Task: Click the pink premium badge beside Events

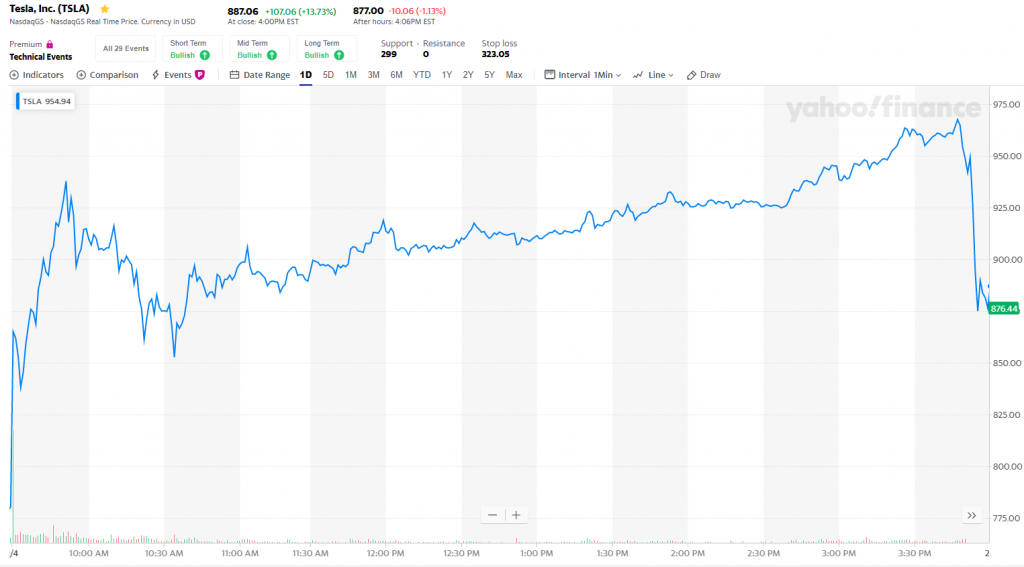Action: [200, 75]
